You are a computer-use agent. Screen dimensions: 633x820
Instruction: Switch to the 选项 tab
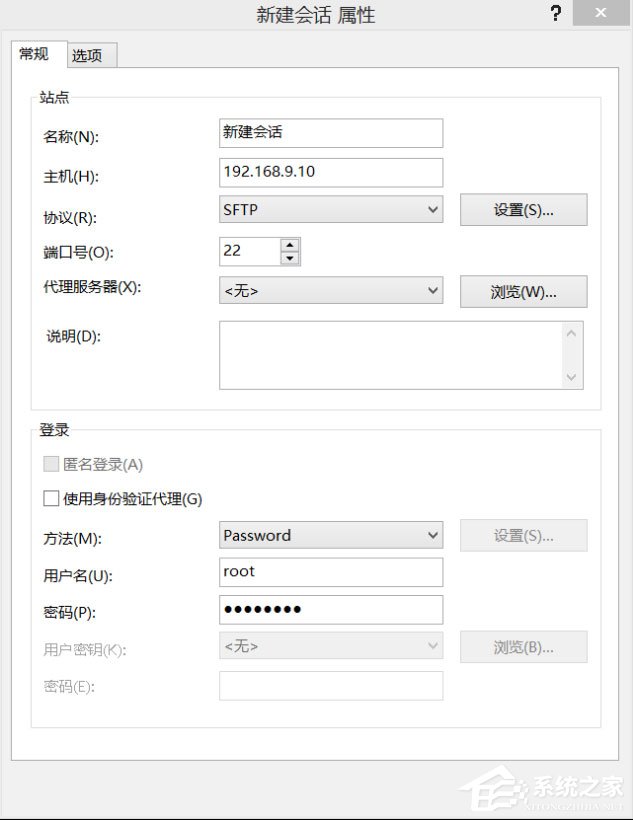(x=87, y=55)
